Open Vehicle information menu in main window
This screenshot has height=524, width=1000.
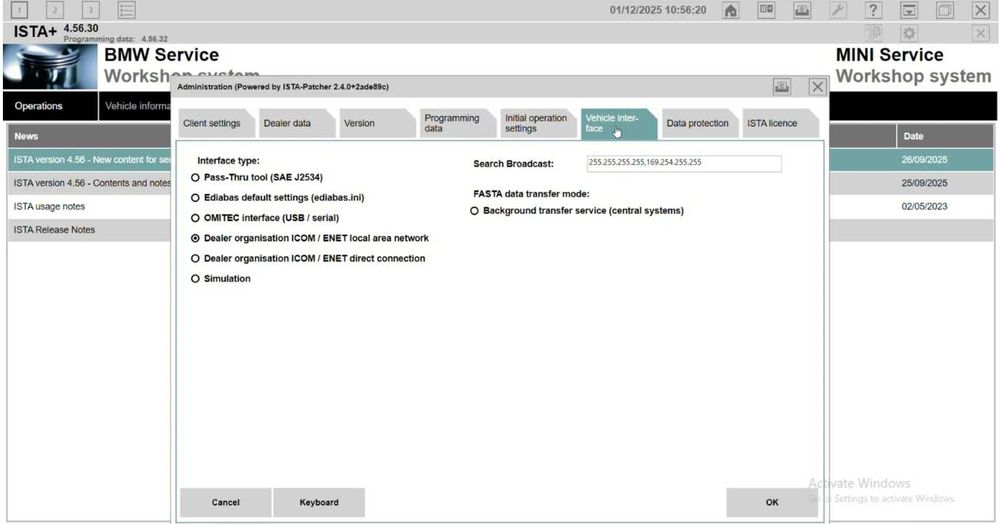coord(135,106)
